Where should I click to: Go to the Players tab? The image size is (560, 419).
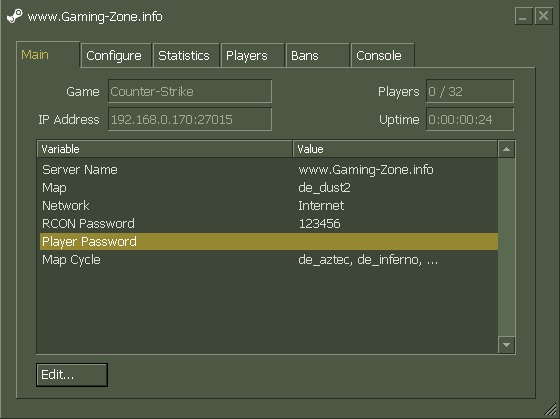coord(252,55)
